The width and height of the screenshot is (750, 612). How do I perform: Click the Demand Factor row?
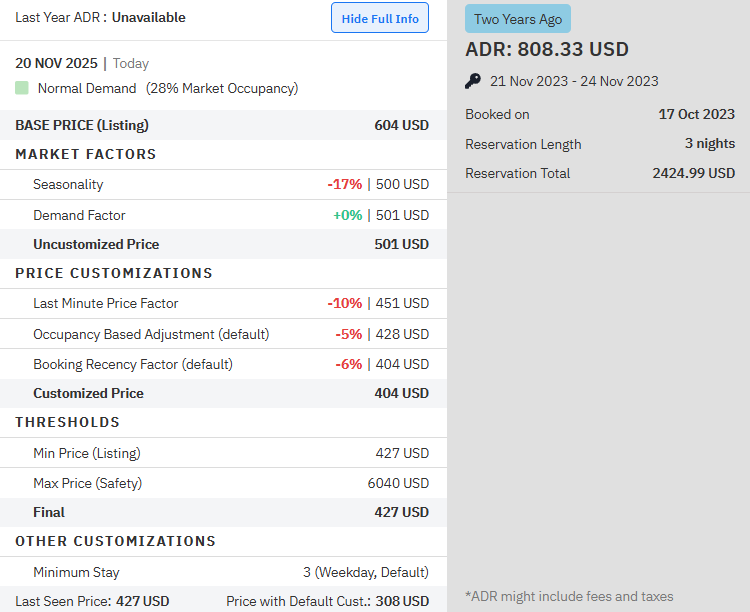pyautogui.click(x=222, y=215)
